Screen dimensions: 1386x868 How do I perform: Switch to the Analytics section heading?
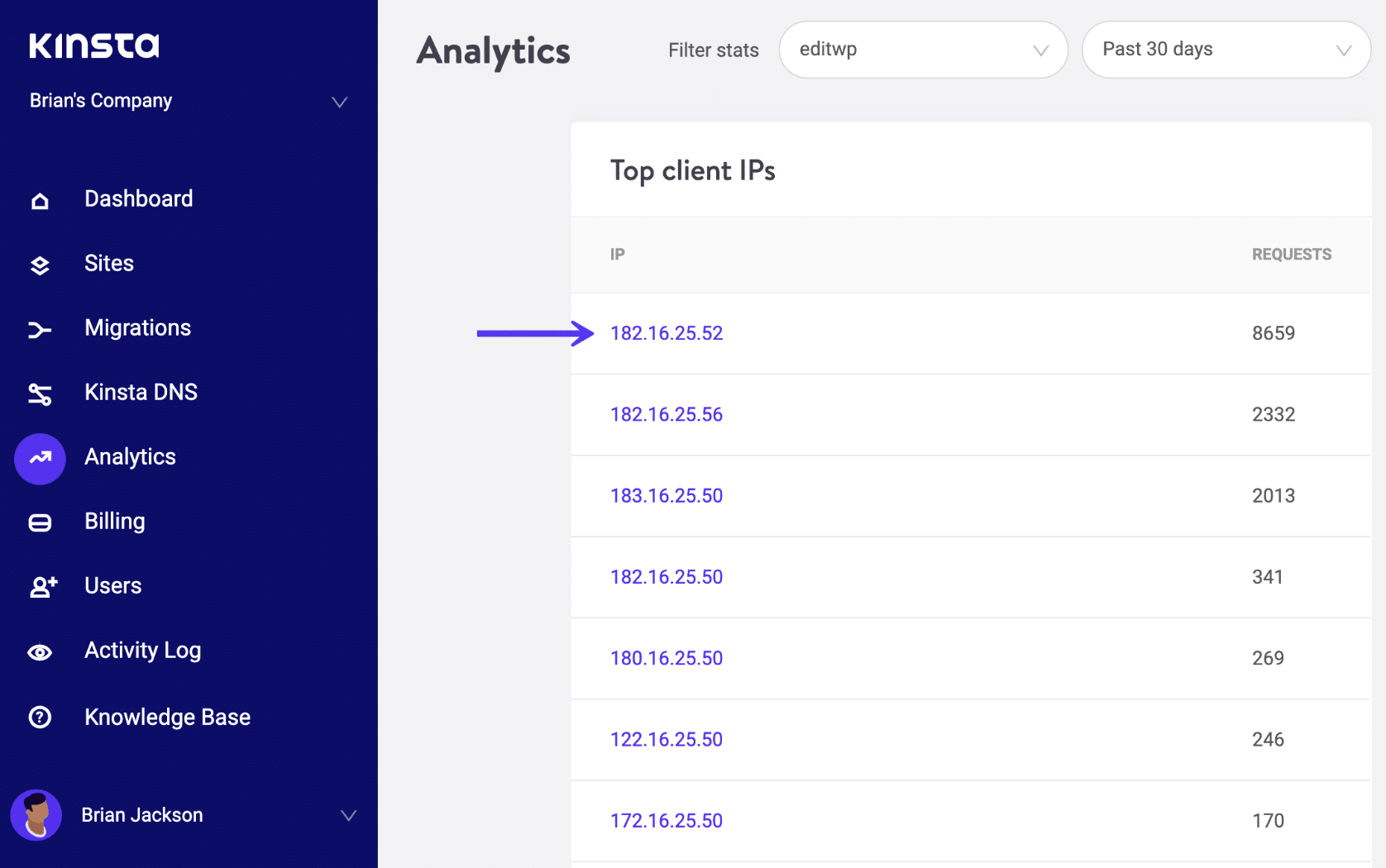493,52
